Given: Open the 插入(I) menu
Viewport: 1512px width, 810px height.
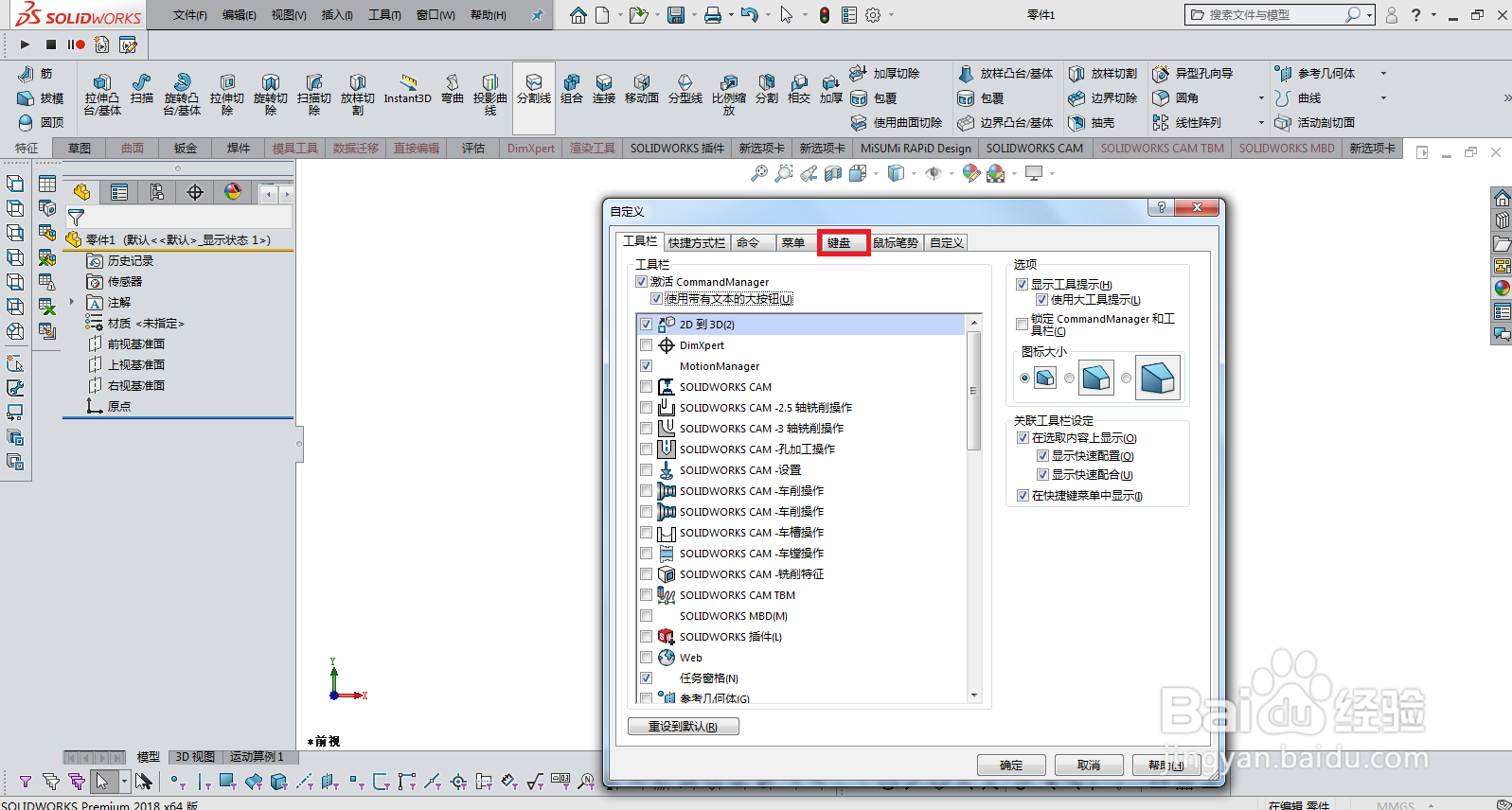Looking at the screenshot, I should tap(337, 15).
